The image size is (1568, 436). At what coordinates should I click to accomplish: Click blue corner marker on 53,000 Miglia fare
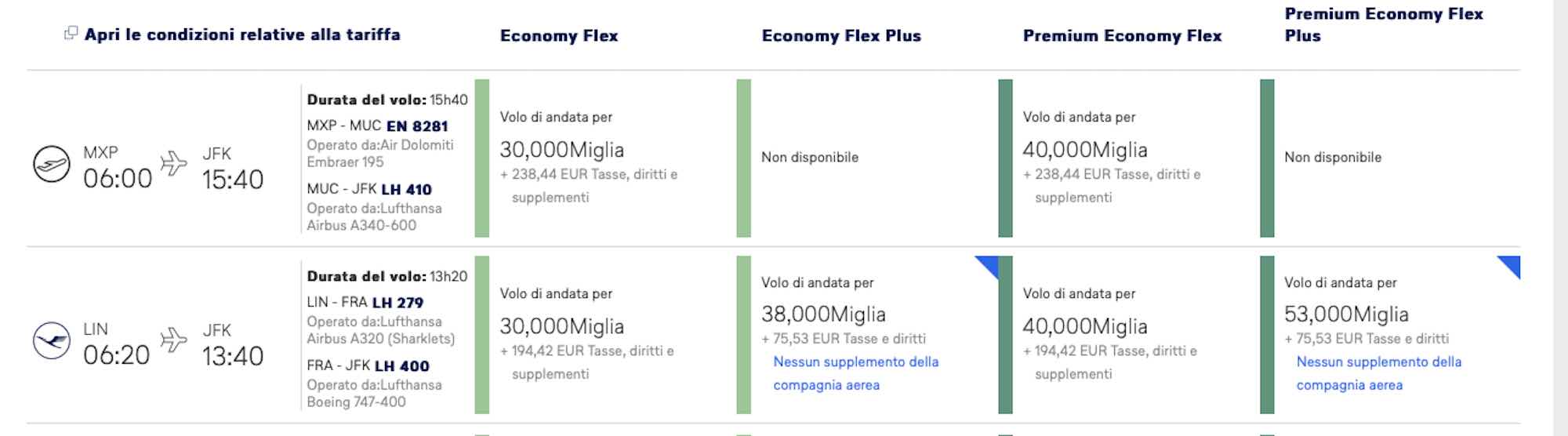click(1508, 267)
